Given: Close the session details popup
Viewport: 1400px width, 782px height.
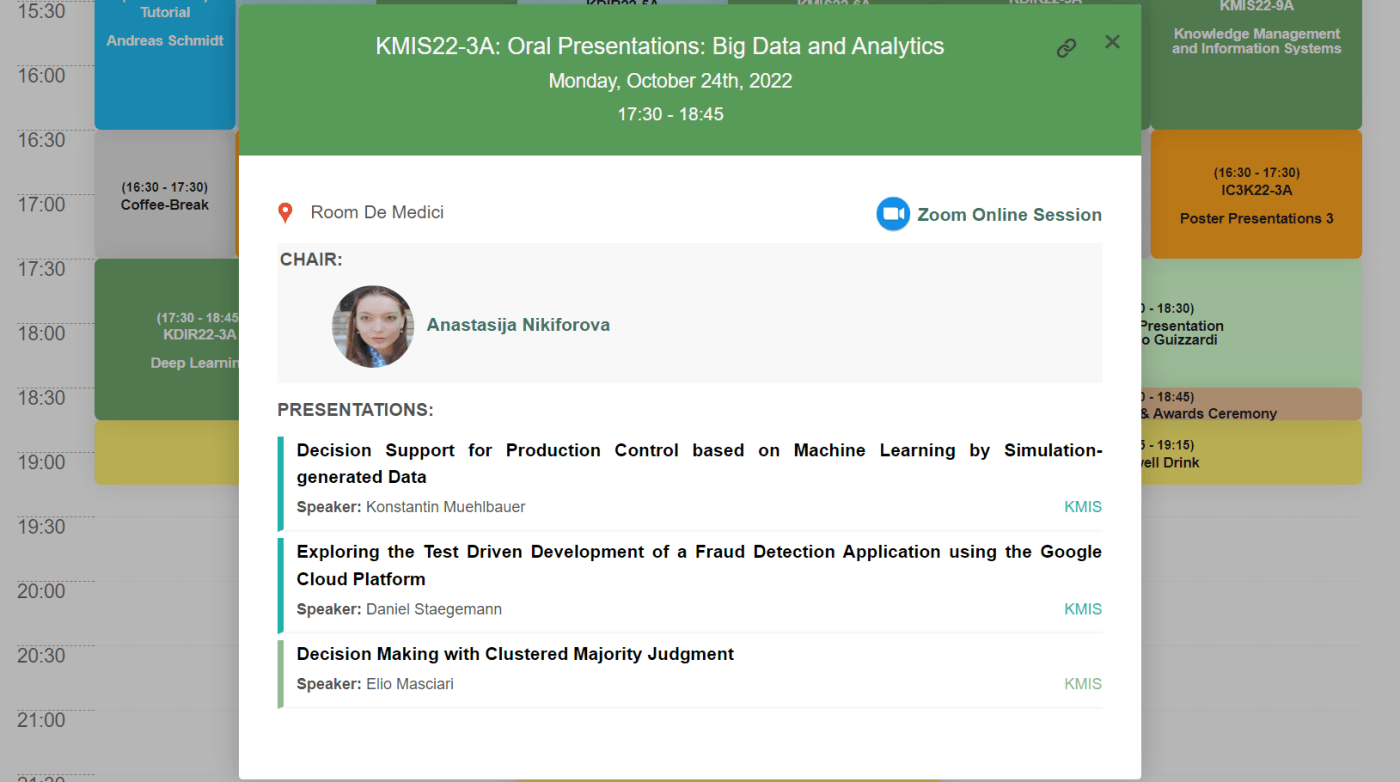Looking at the screenshot, I should click(1112, 42).
